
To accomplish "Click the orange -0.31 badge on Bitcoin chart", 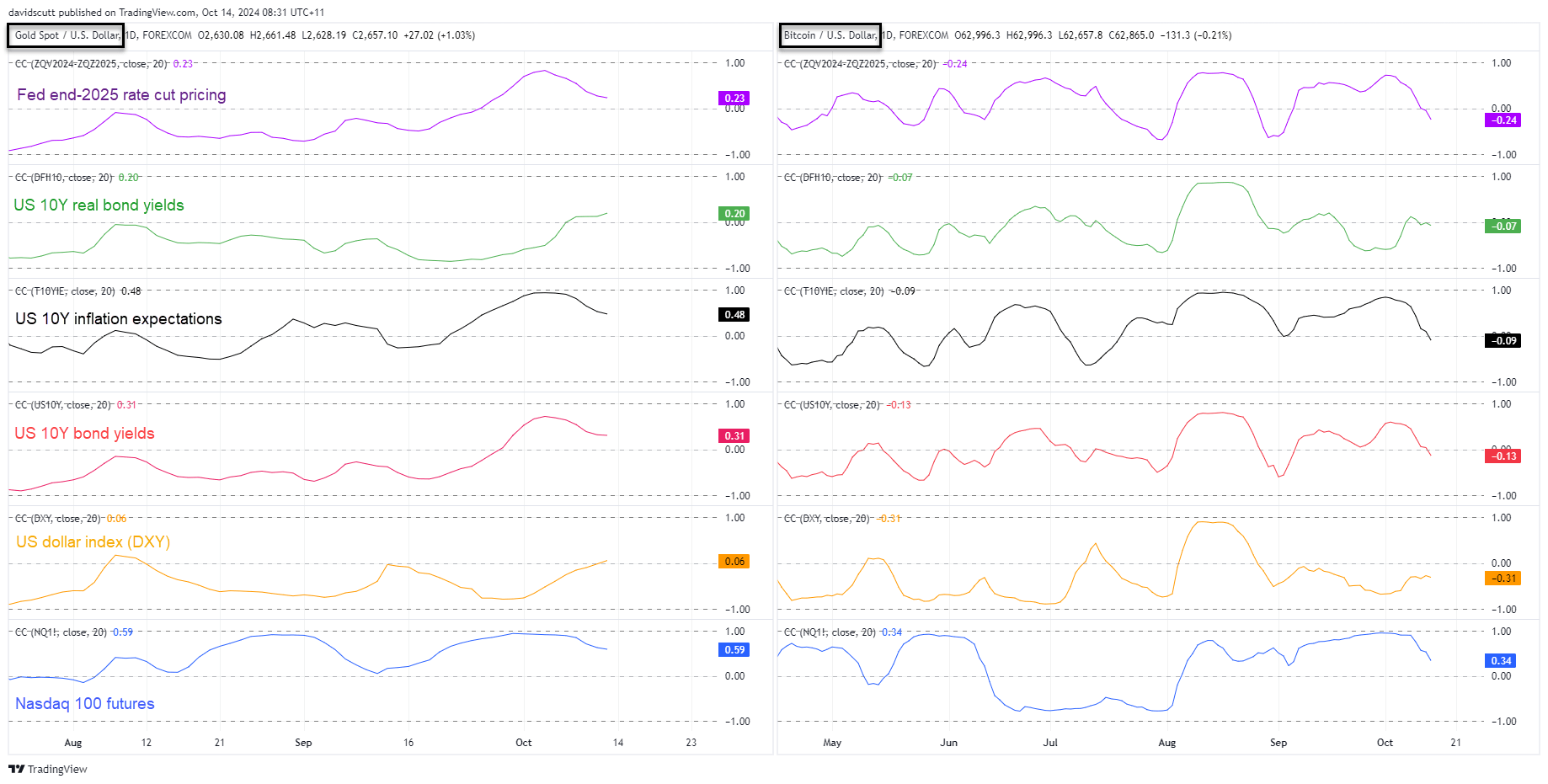I will 1503,579.
